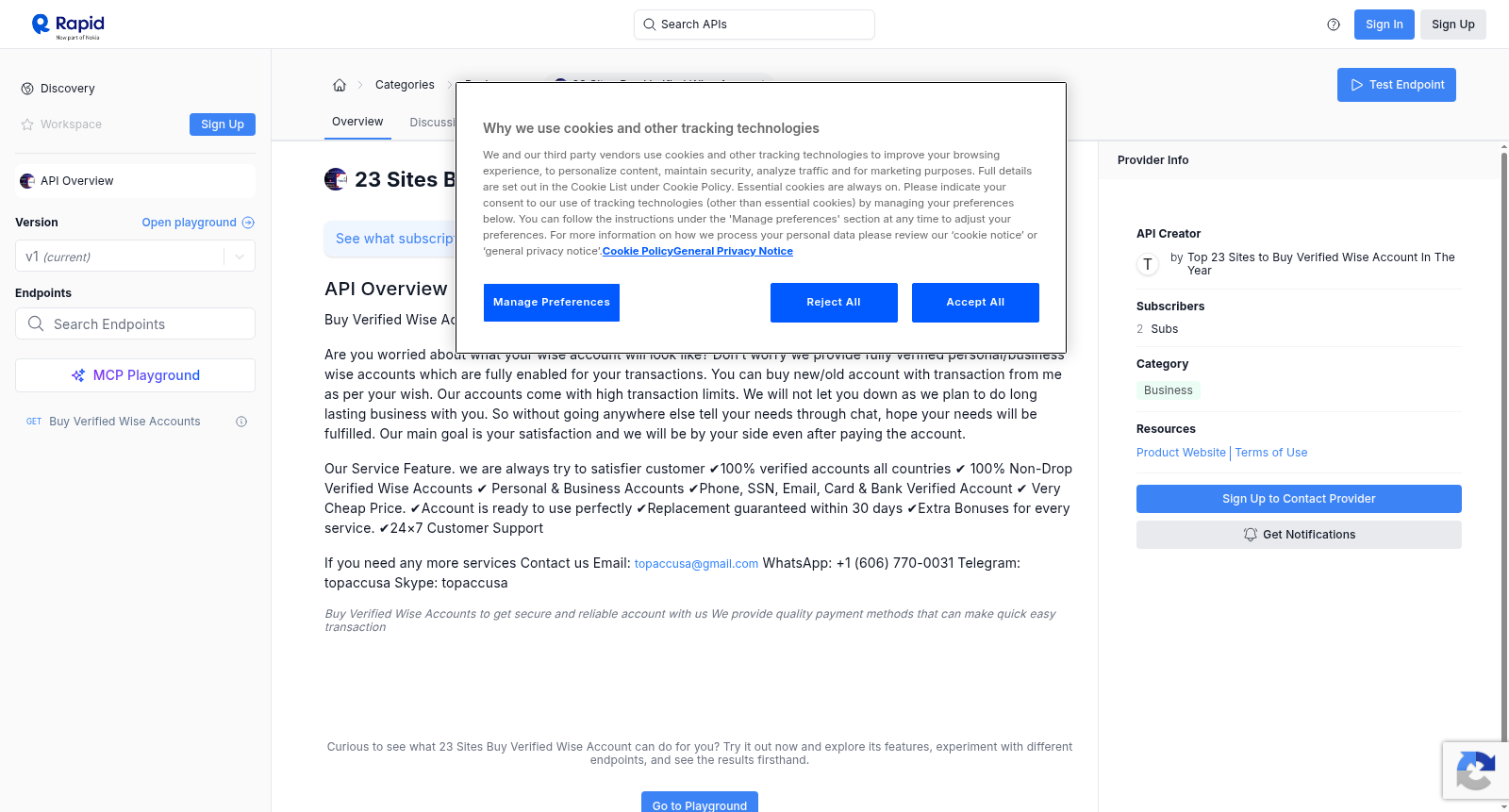Click the Sign Up button next to Workspace
1509x812 pixels.
pos(223,124)
